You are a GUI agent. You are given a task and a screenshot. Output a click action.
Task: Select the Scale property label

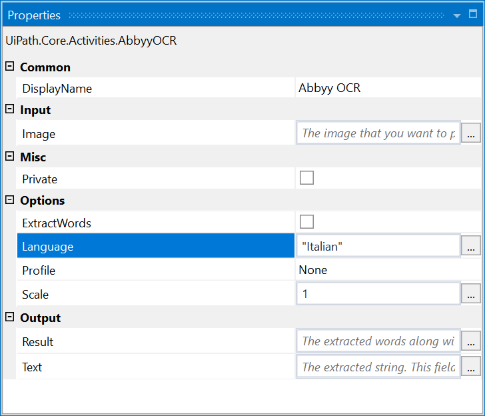point(35,294)
